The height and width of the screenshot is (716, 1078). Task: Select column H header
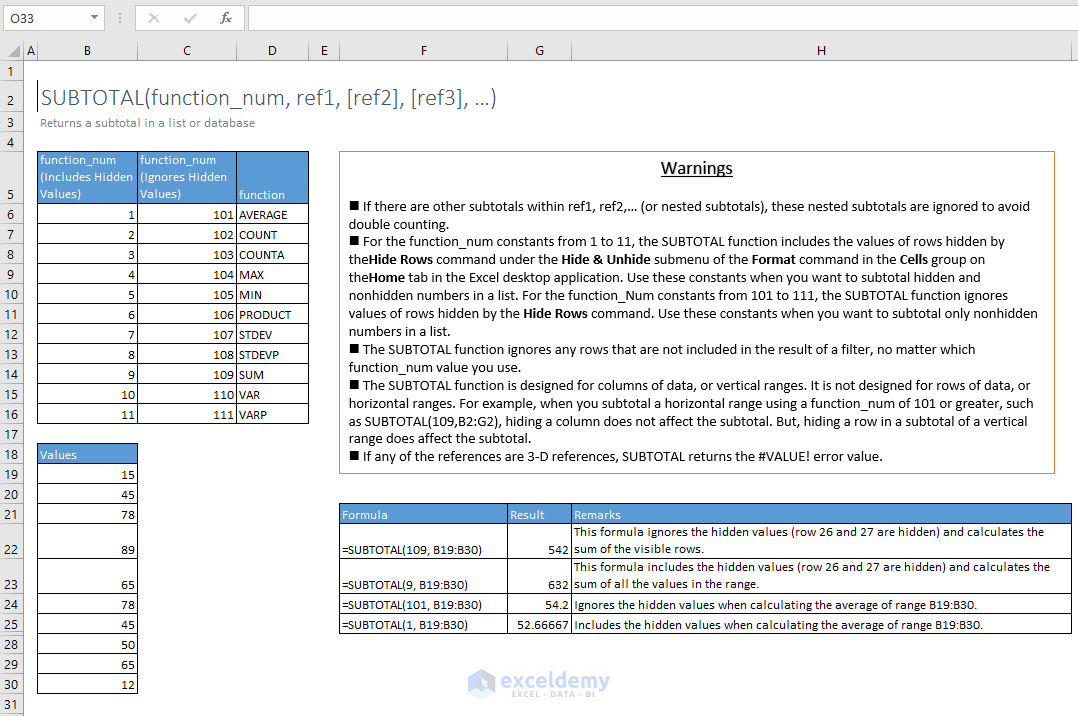pos(821,51)
